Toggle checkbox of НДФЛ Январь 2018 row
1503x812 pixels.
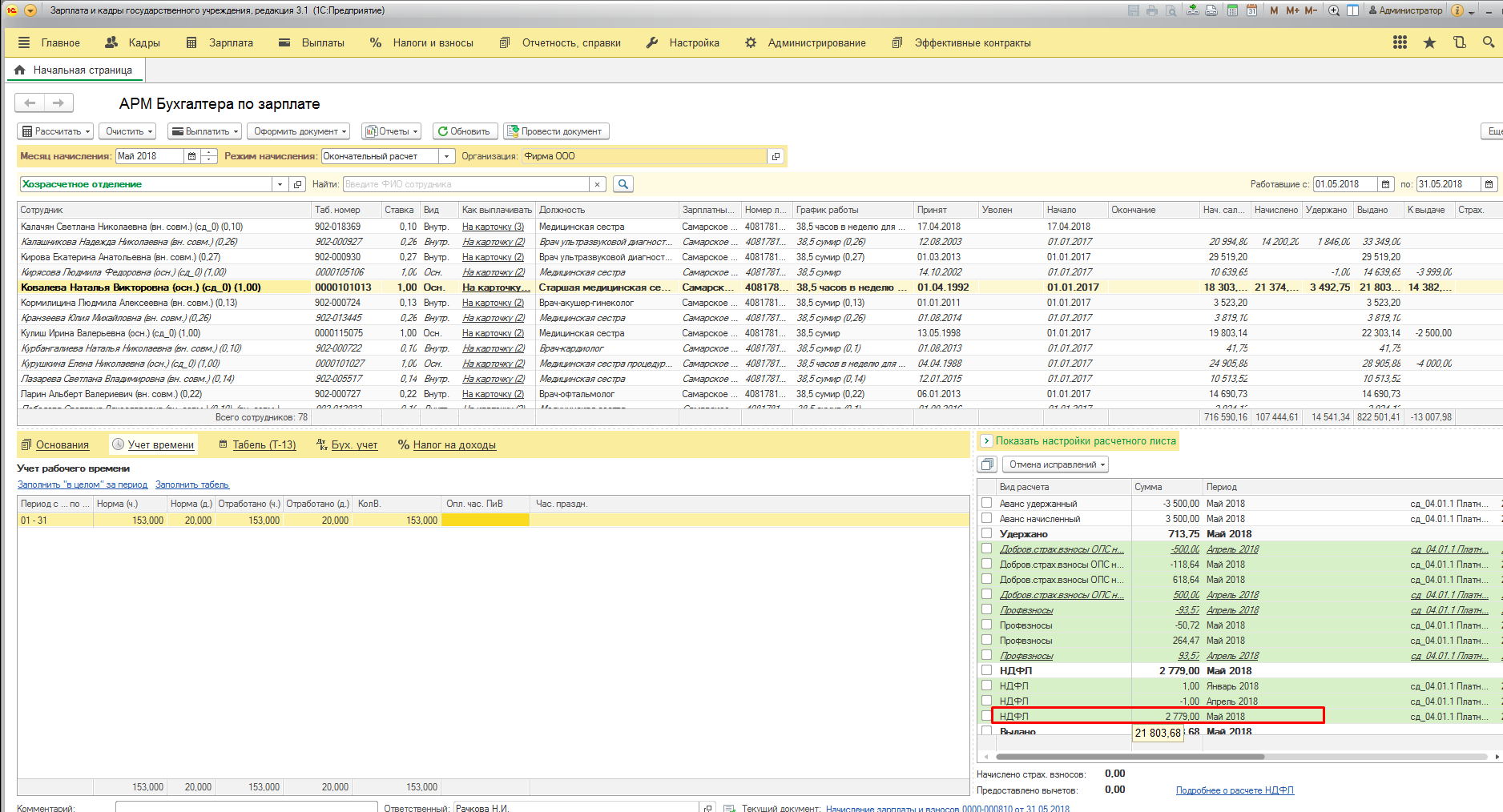coord(986,685)
